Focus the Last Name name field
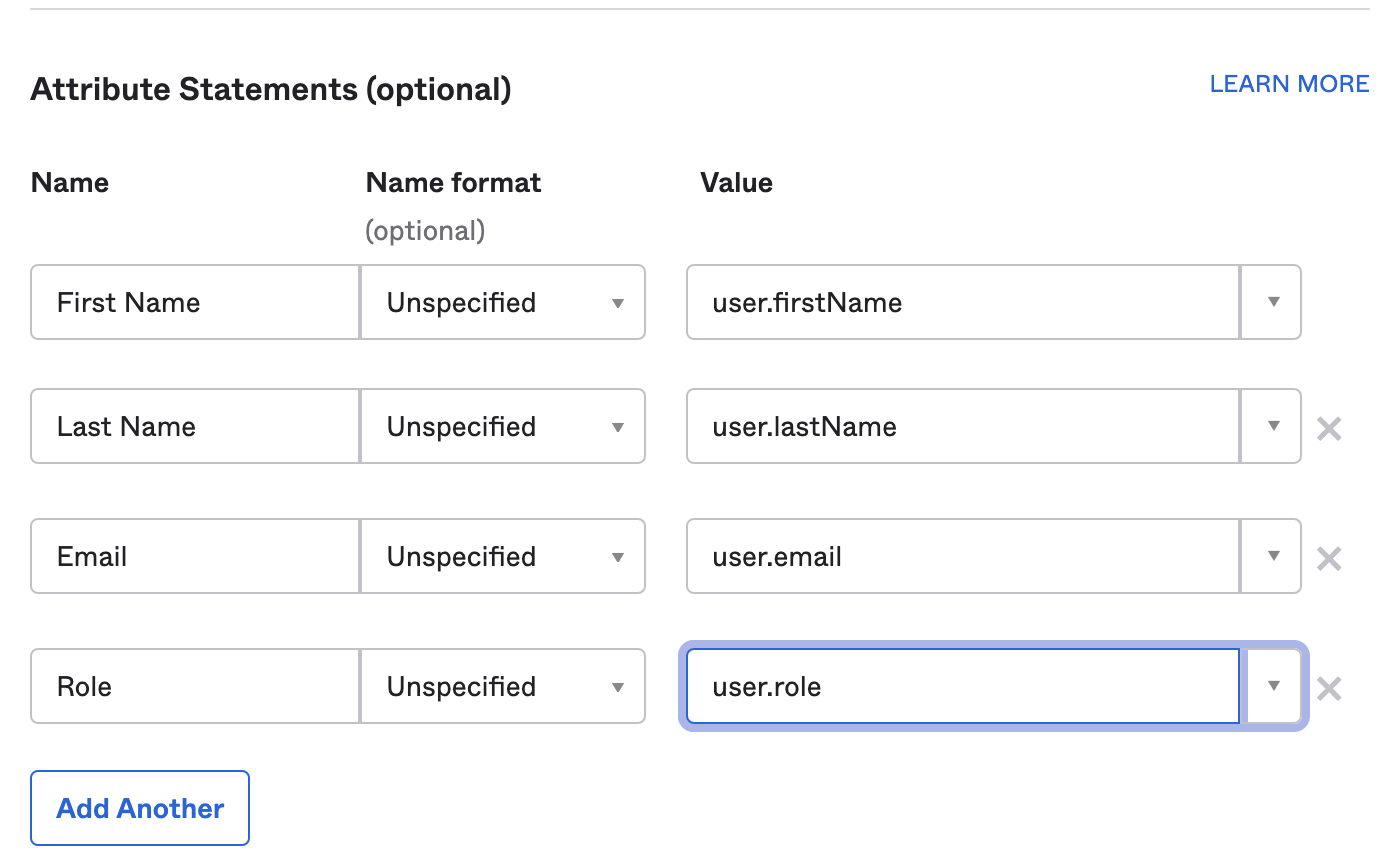1382x866 pixels. click(x=195, y=426)
